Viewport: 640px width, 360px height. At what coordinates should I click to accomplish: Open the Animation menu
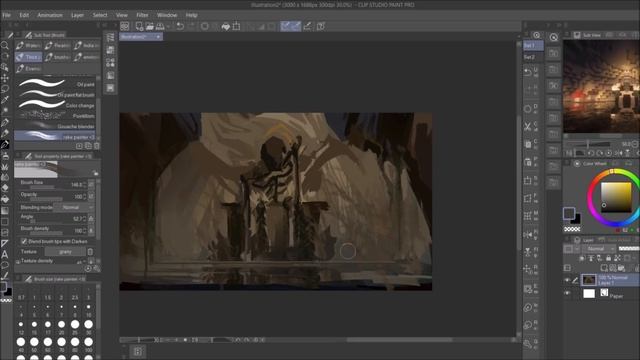(x=50, y=15)
